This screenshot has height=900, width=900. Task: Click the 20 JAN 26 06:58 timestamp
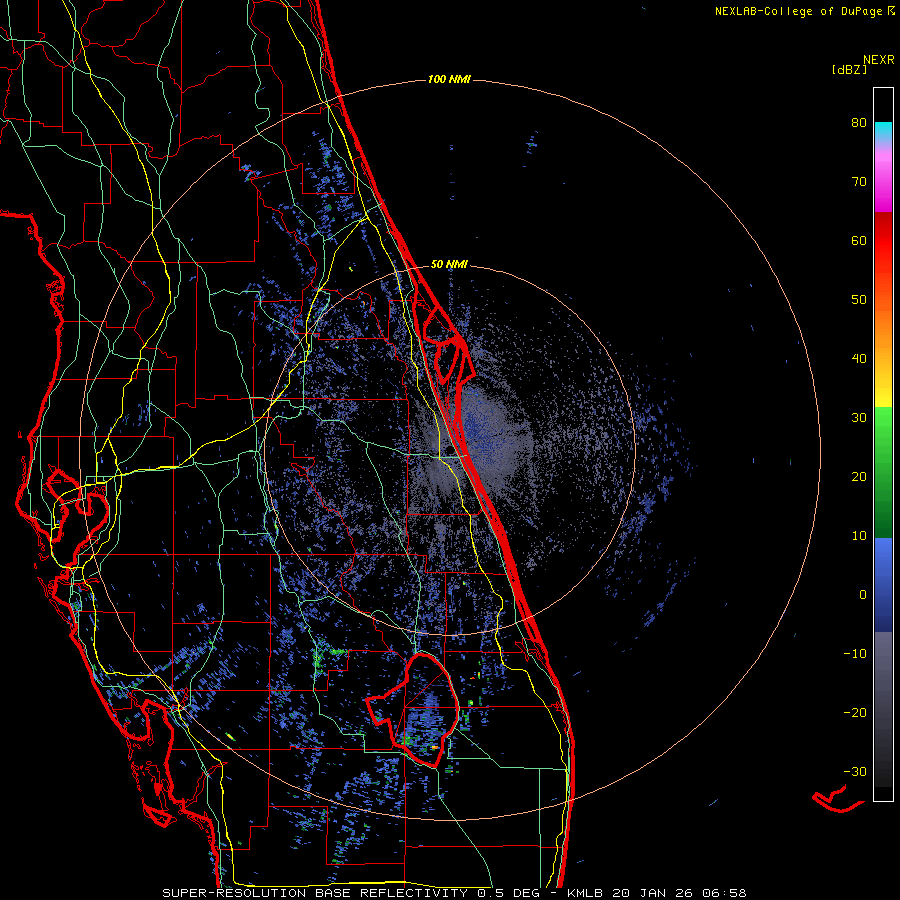(x=680, y=893)
